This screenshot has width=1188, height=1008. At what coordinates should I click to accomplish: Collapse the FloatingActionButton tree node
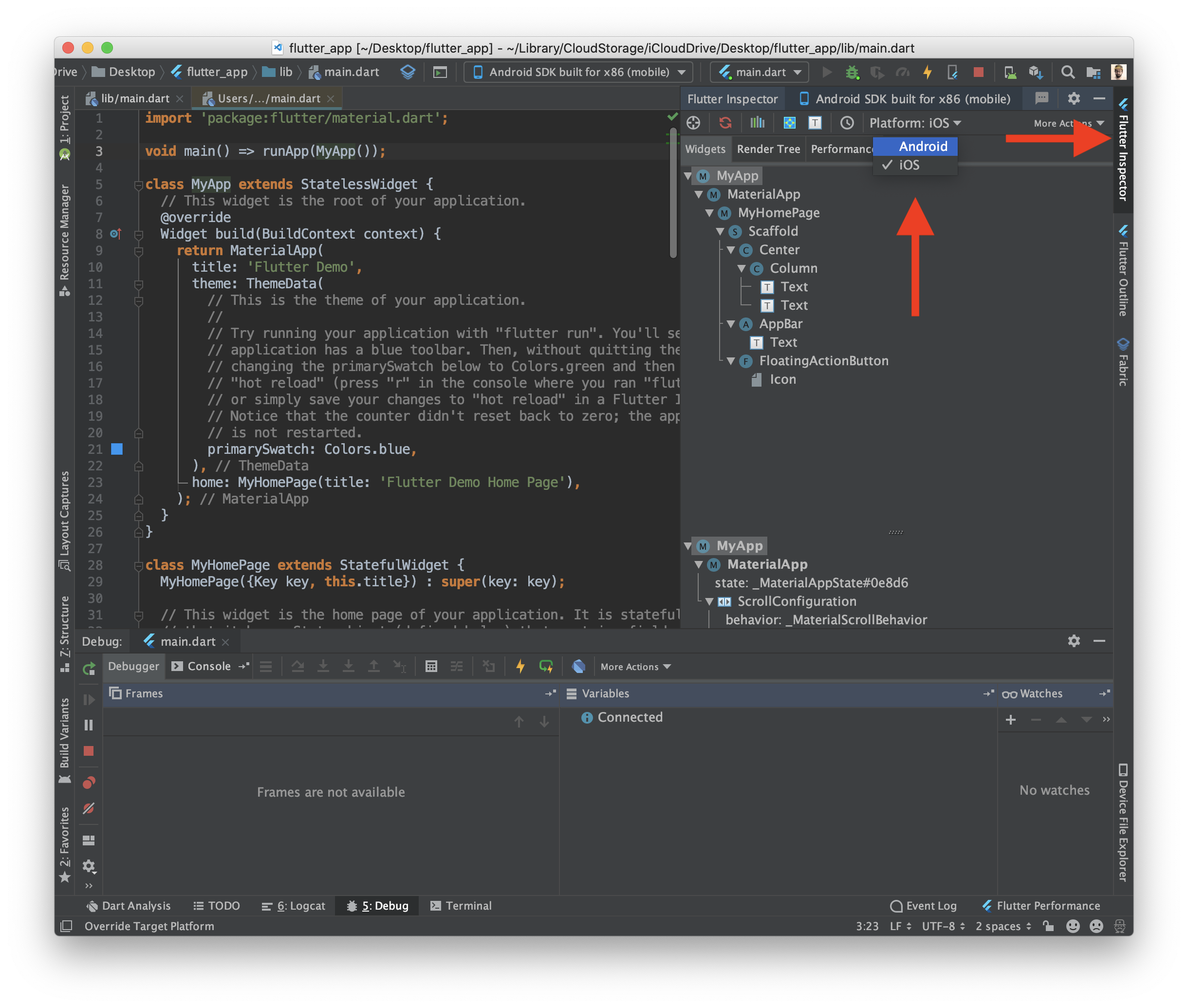730,361
